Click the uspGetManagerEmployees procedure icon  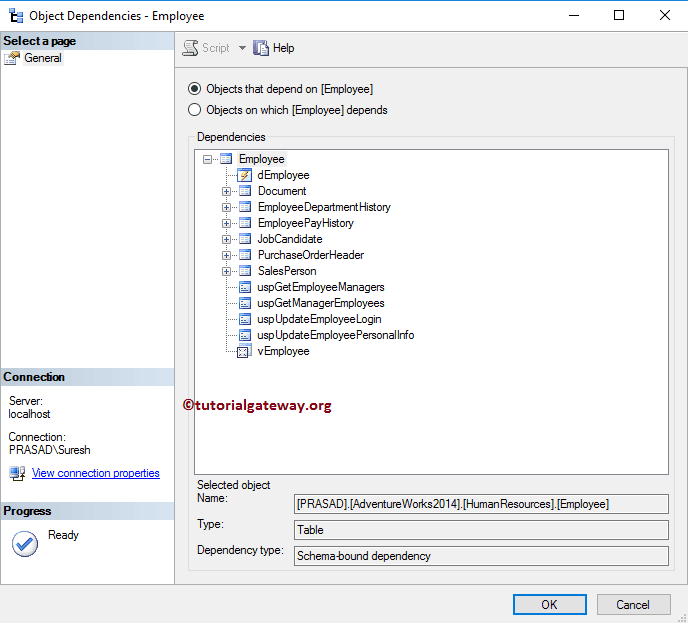tap(245, 303)
